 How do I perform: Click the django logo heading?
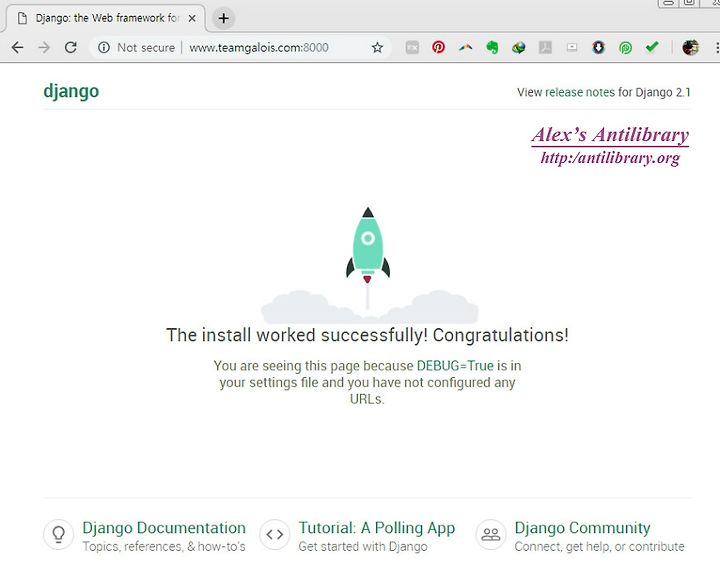click(x=71, y=91)
